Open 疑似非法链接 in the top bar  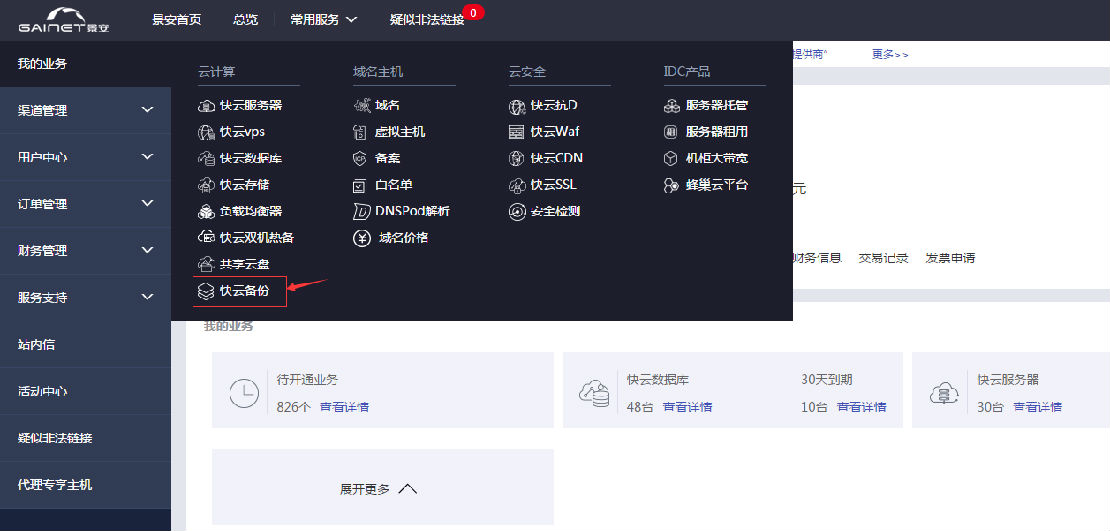click(x=427, y=19)
